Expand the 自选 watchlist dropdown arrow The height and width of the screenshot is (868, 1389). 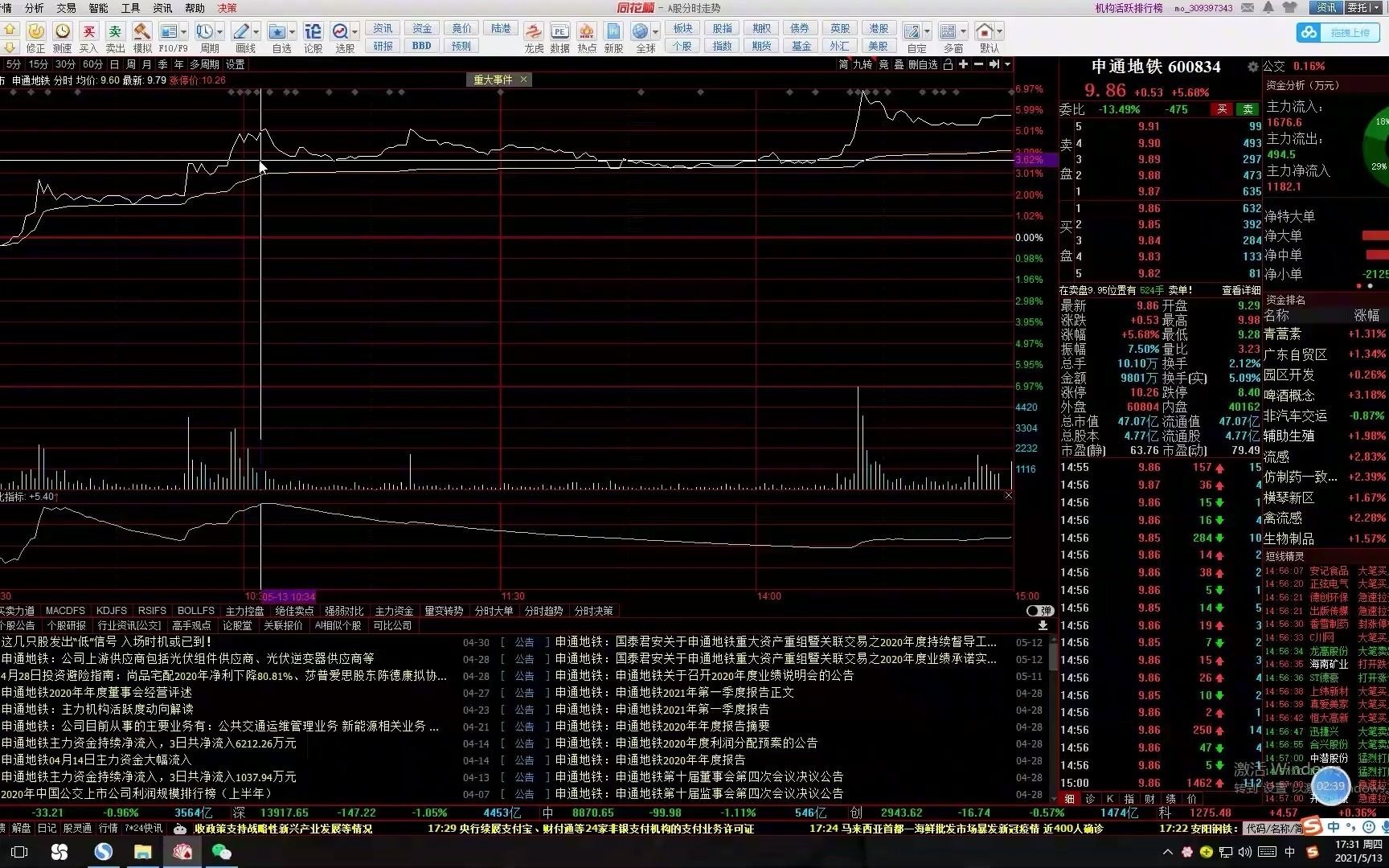point(292,32)
